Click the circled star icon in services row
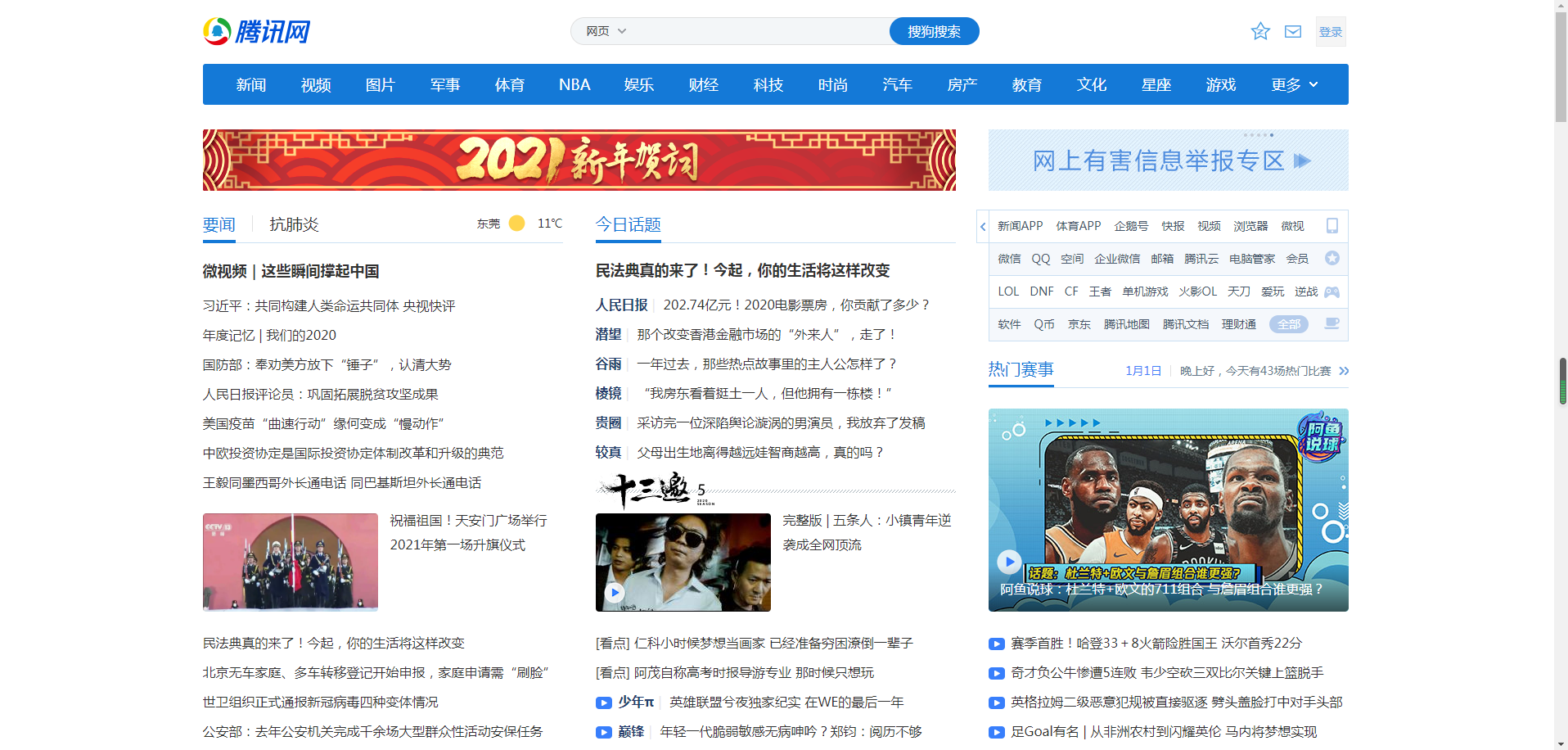1568x750 pixels. 1331,259
